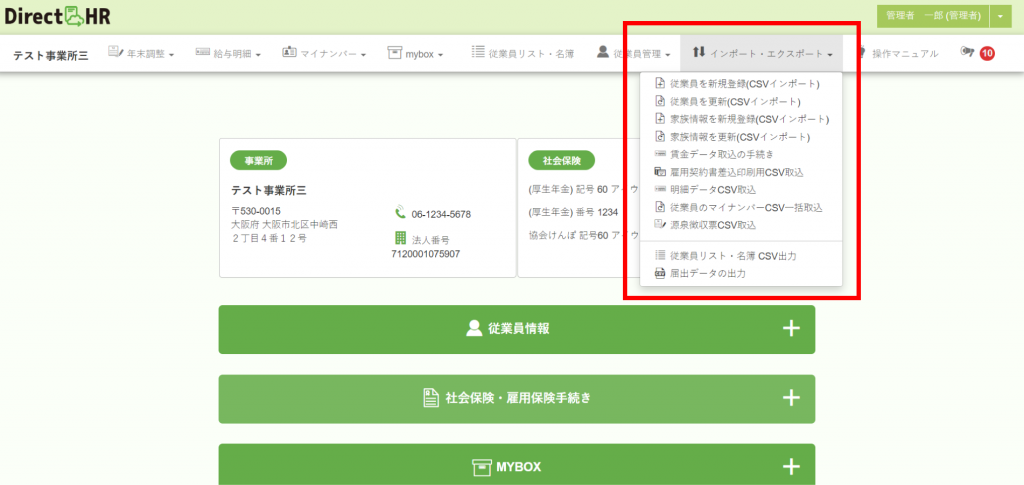Click the green building icon for 法人番号
The width and height of the screenshot is (1024, 485).
pos(400,238)
